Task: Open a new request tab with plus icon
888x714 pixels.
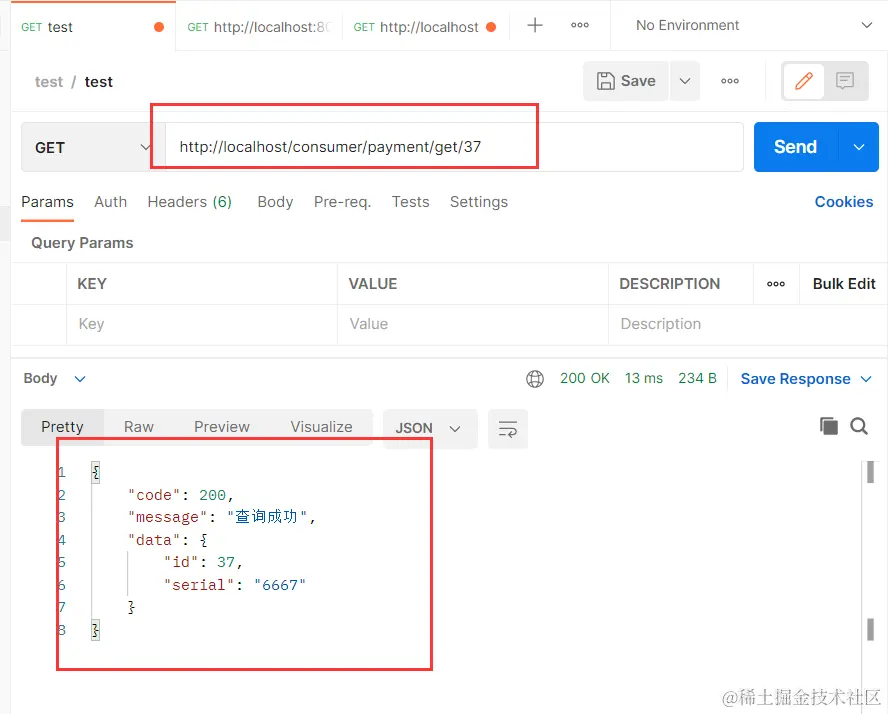Action: coord(535,25)
